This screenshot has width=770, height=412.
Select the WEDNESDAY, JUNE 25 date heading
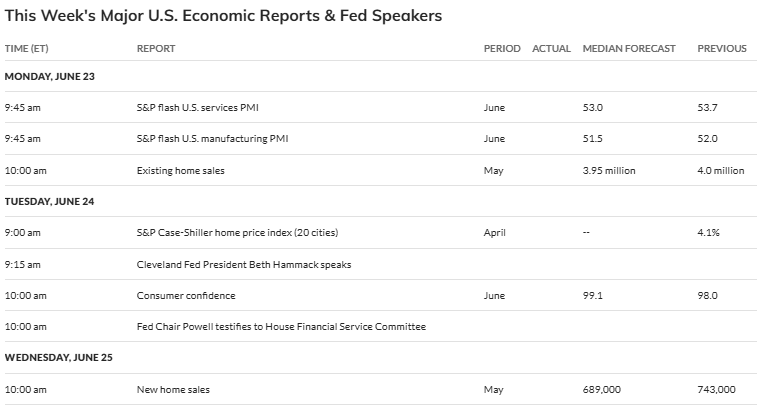coord(58,357)
